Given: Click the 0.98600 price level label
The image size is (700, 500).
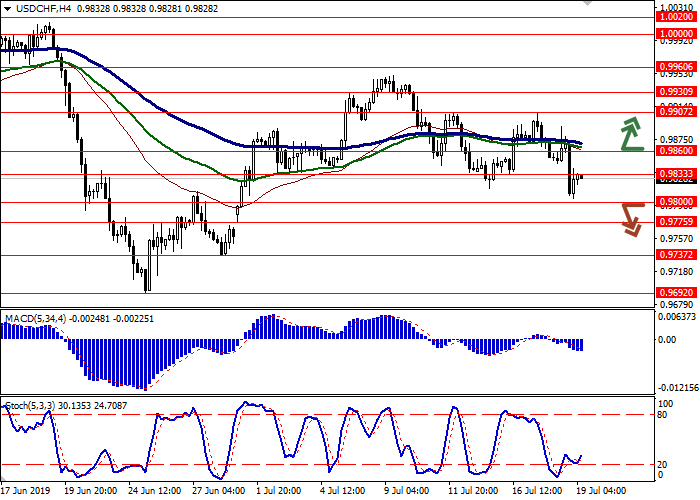Looking at the screenshot, I should click(676, 152).
